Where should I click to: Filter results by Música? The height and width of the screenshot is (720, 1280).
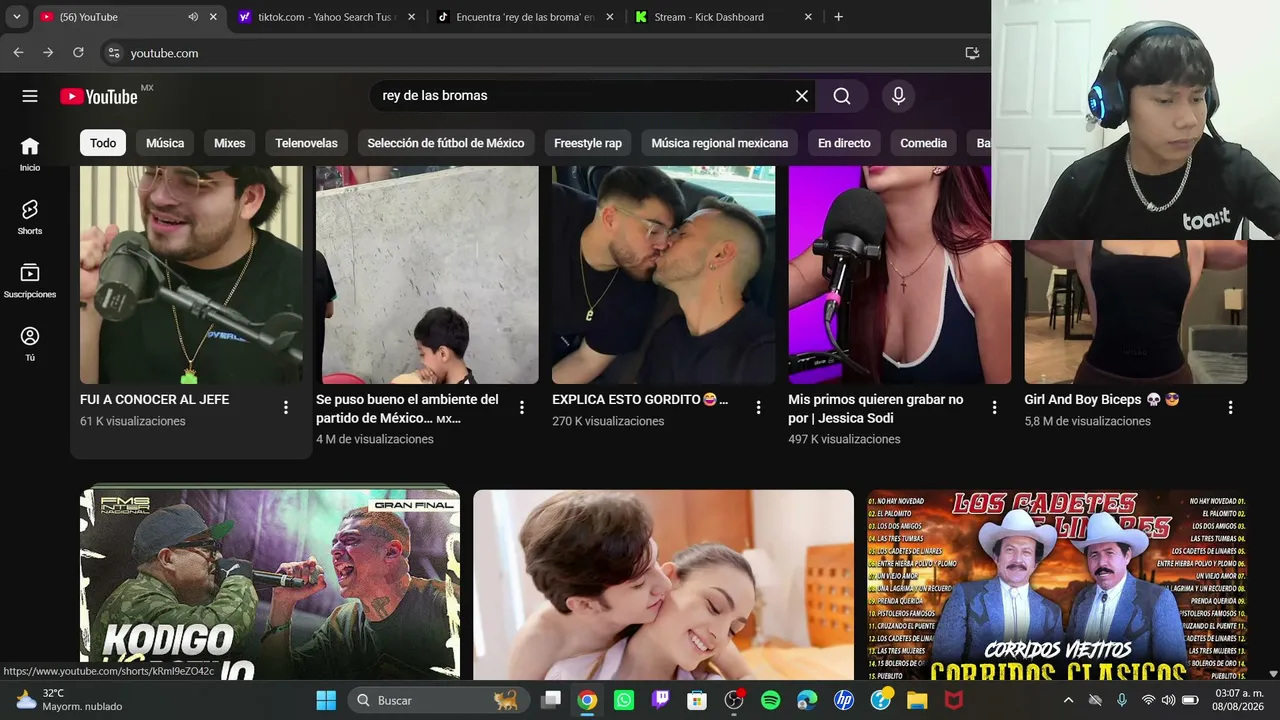click(x=165, y=143)
